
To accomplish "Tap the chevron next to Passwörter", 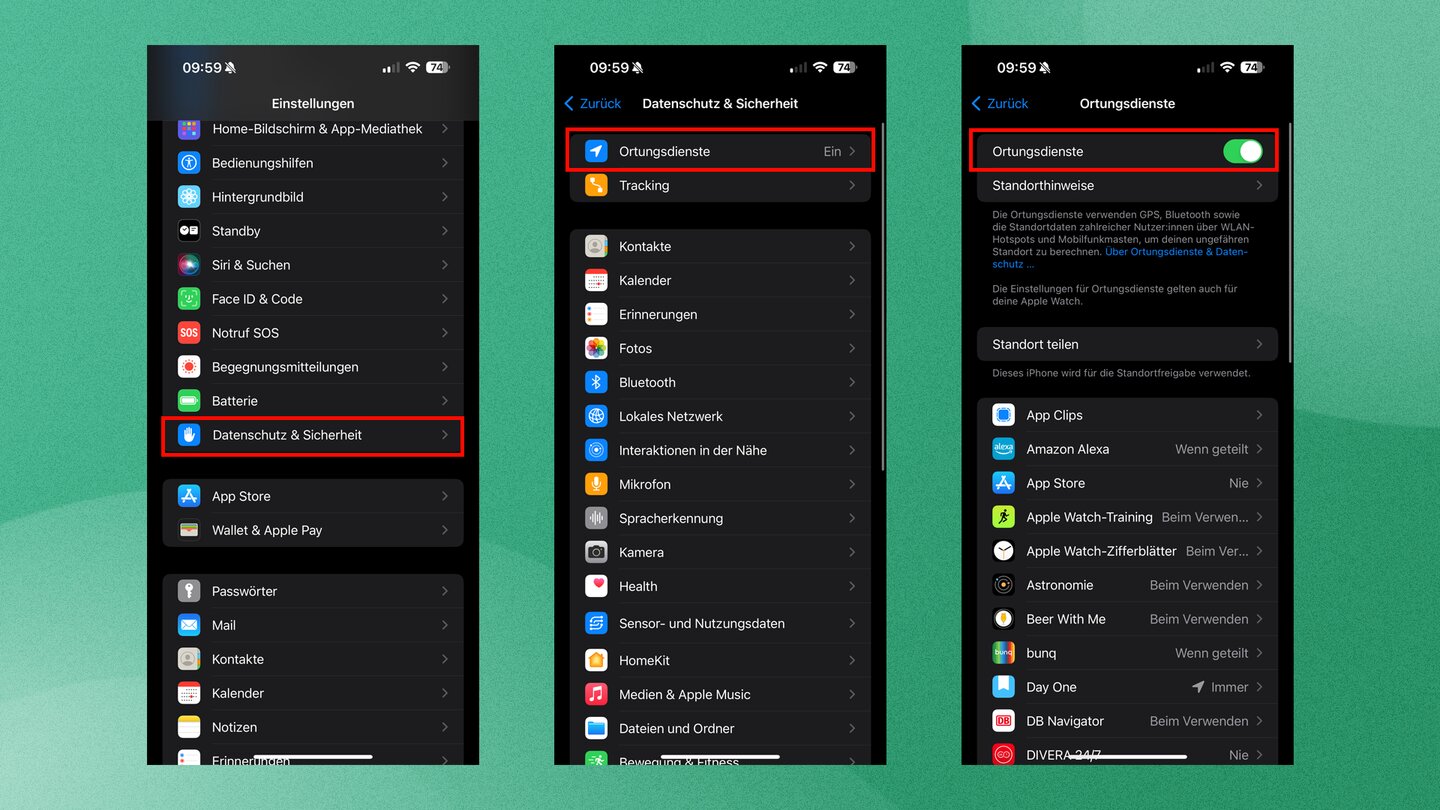I will tap(444, 592).
